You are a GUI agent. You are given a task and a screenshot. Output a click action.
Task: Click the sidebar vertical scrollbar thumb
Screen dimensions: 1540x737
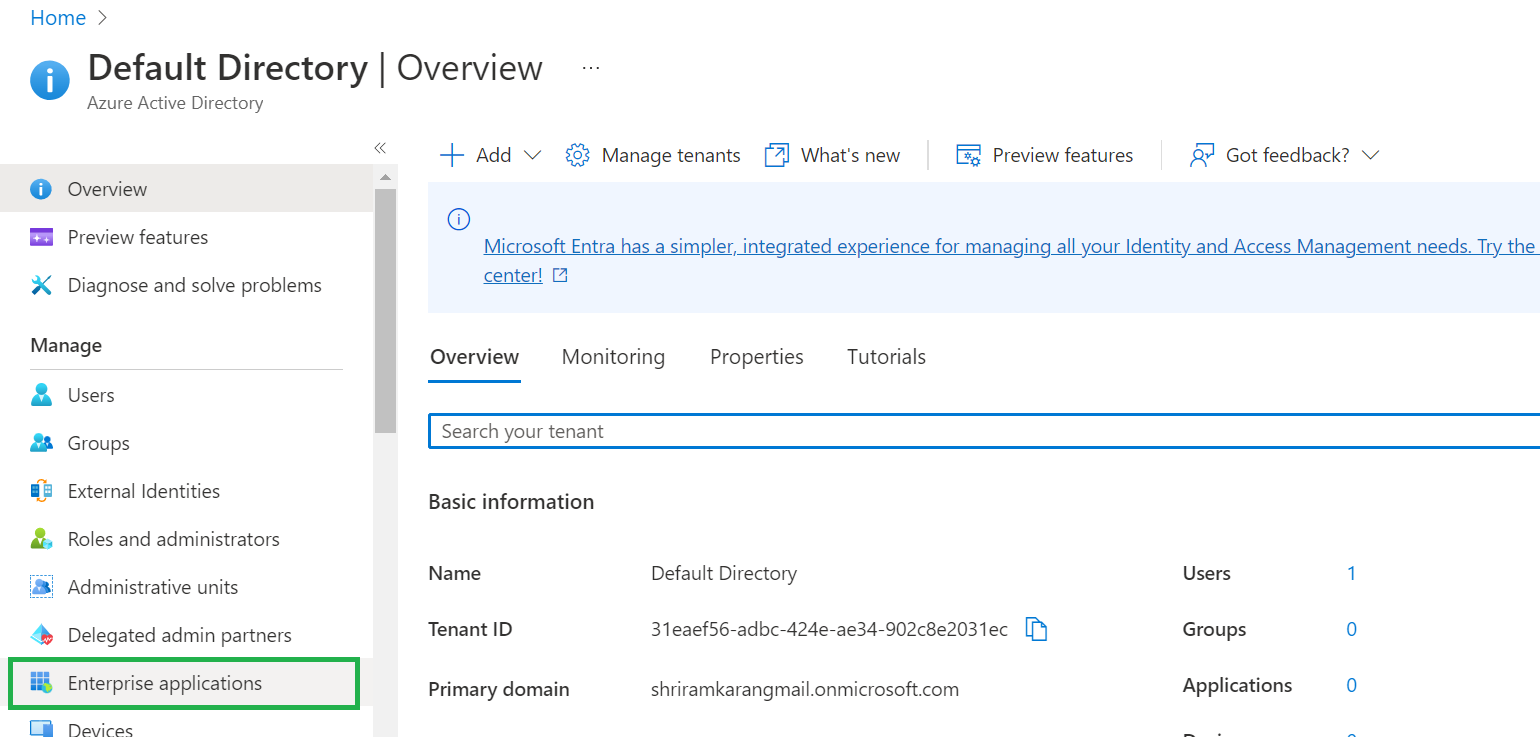pyautogui.click(x=385, y=310)
